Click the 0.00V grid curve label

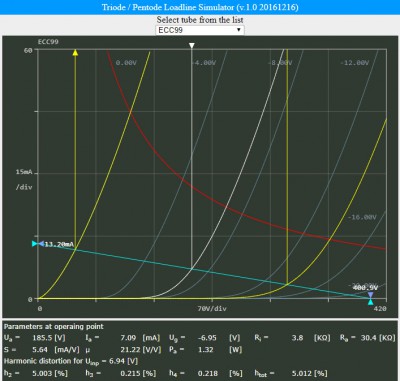(x=126, y=63)
